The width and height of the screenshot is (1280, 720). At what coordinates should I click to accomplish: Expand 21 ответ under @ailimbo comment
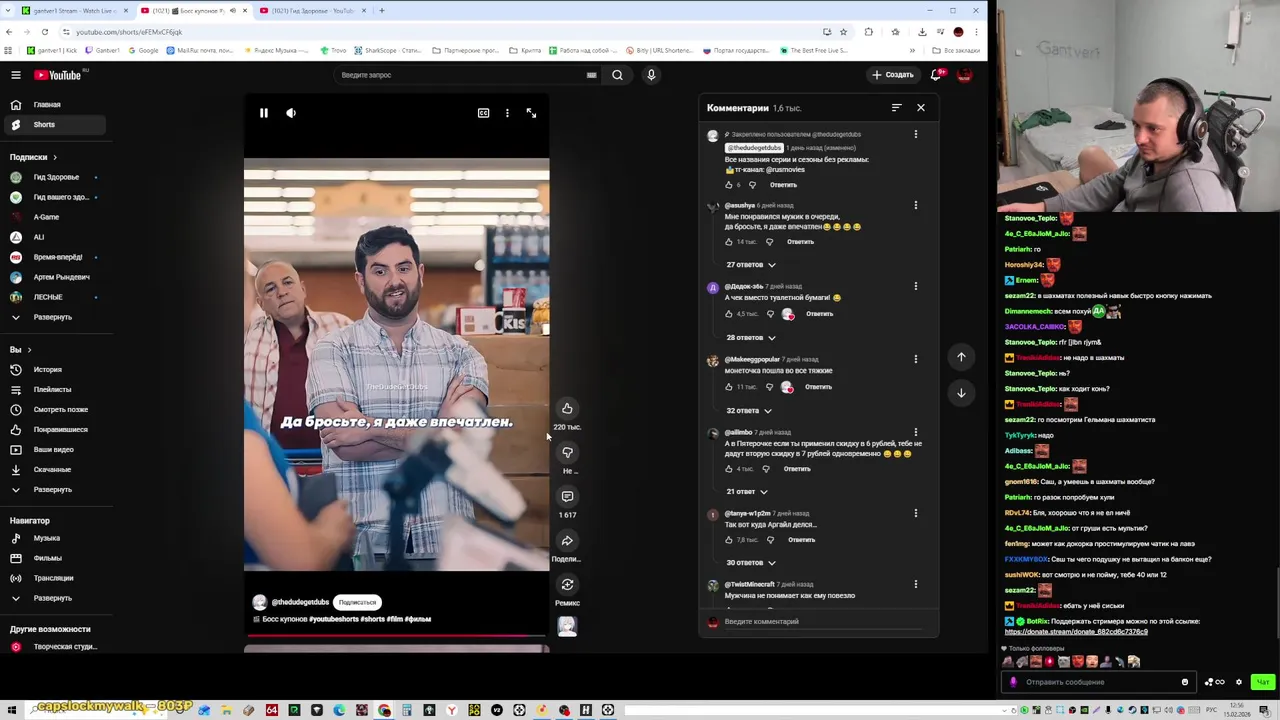tap(747, 492)
